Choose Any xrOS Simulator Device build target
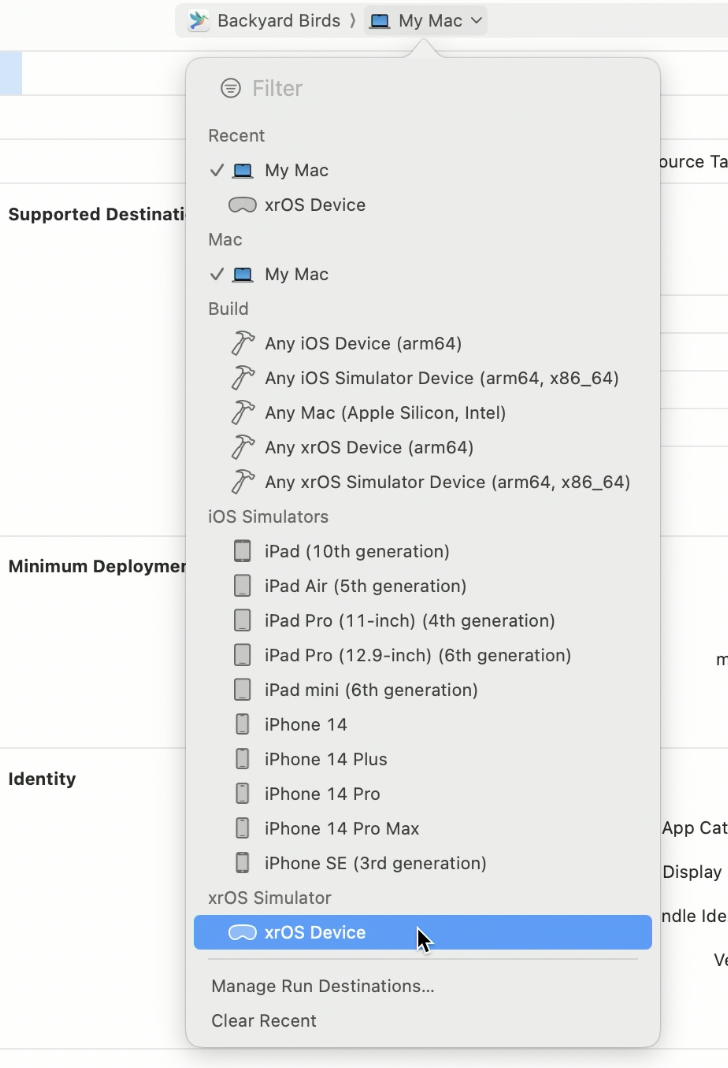 coord(422,482)
